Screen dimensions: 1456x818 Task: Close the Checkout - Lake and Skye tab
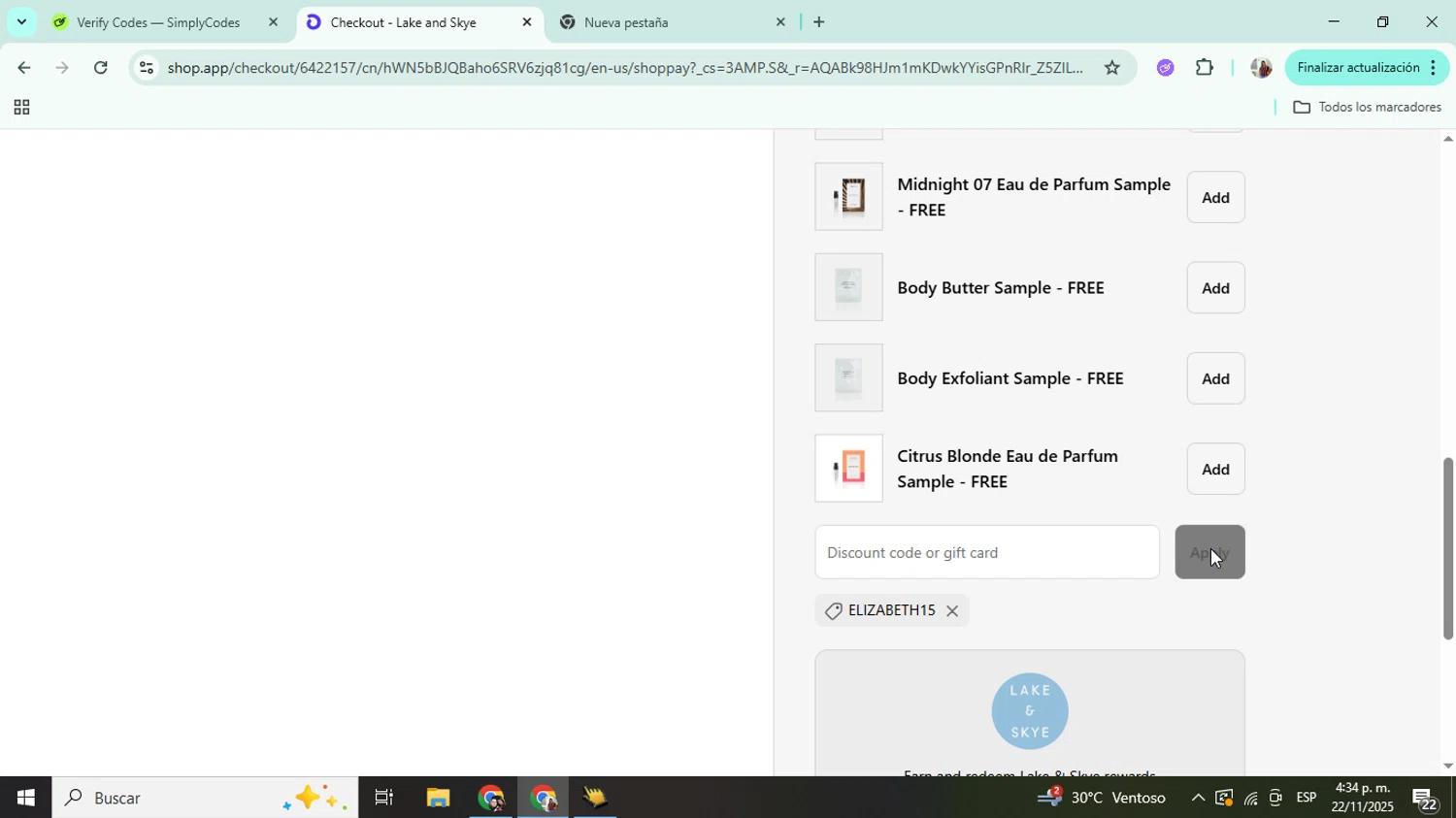tap(527, 22)
